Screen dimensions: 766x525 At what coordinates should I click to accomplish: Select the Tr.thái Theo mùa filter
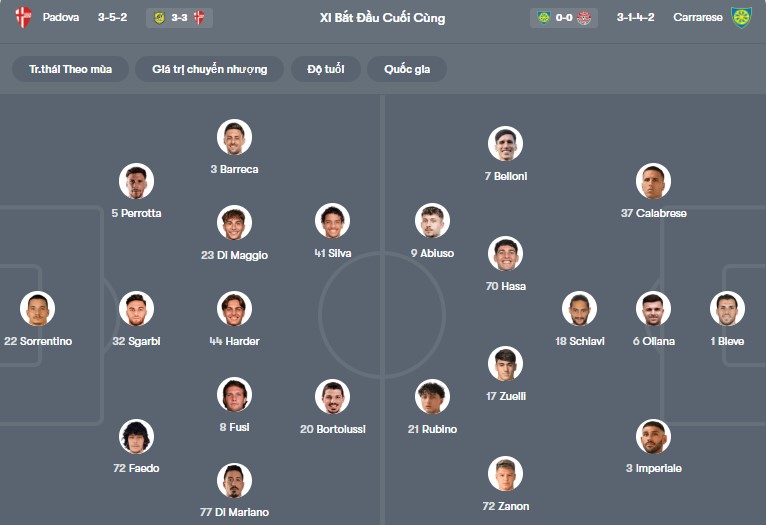[71, 69]
